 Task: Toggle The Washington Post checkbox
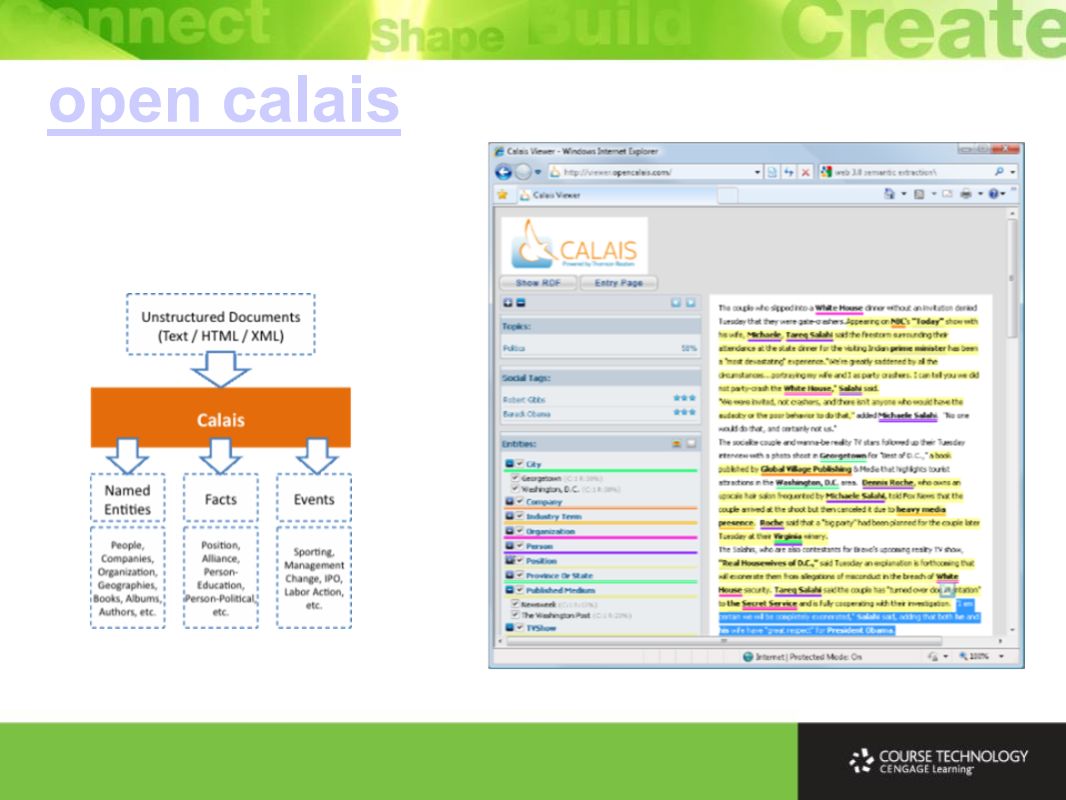point(515,614)
